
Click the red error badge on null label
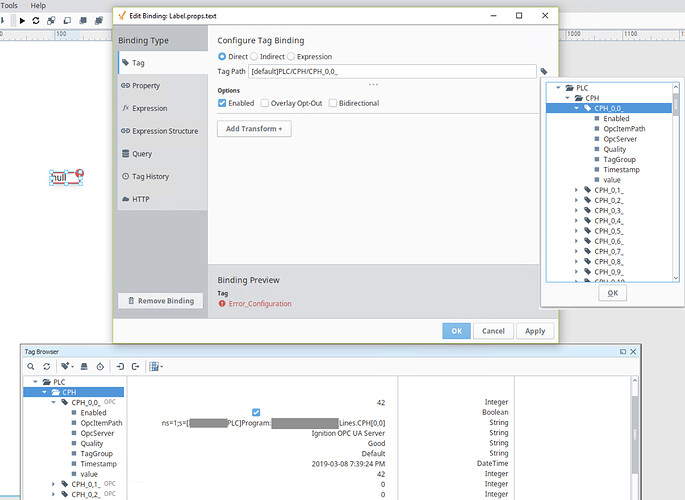click(x=80, y=173)
